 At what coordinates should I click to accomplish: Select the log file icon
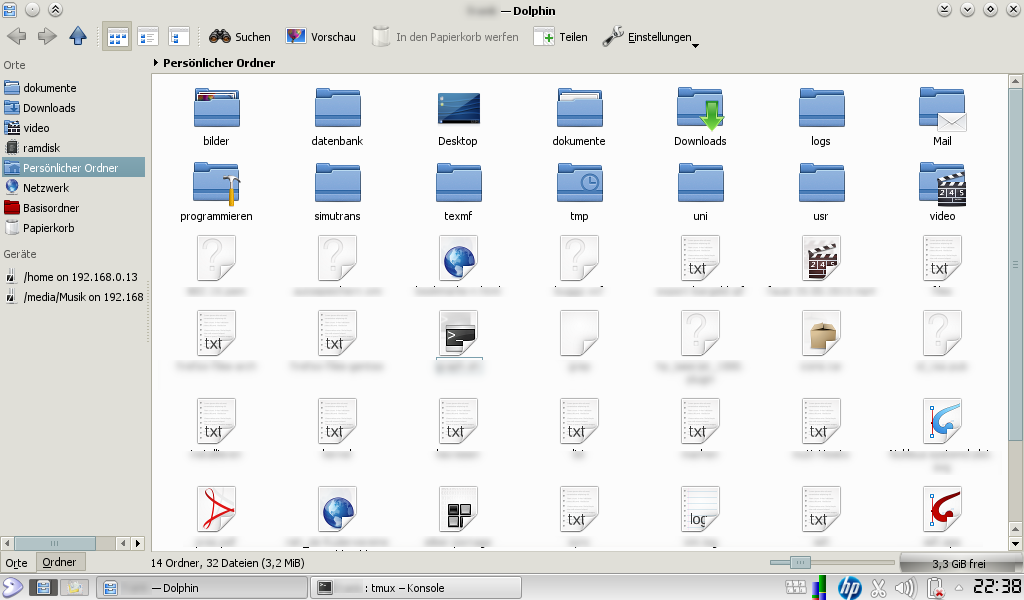700,509
